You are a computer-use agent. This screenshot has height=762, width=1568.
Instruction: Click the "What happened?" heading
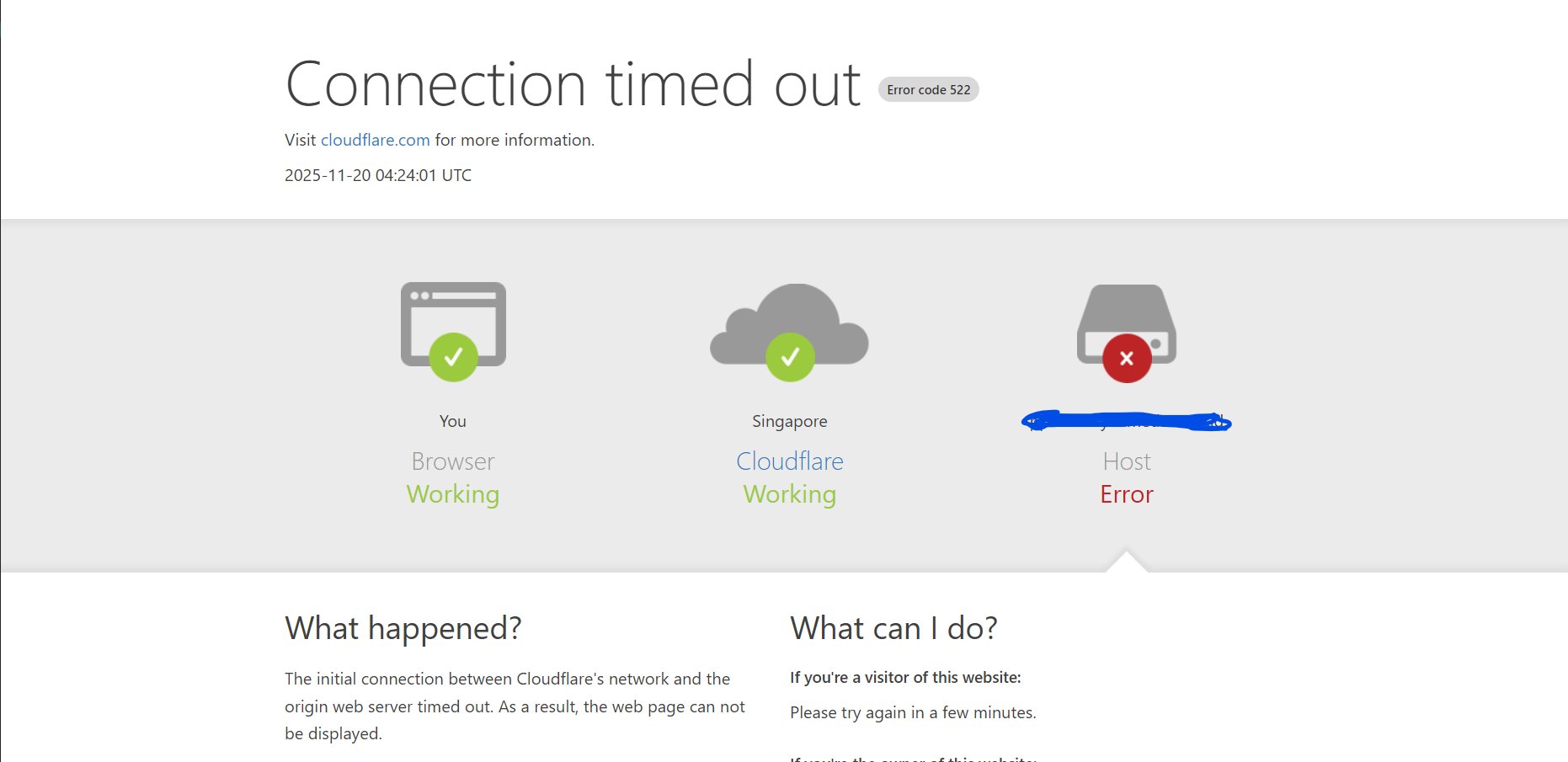tap(403, 629)
